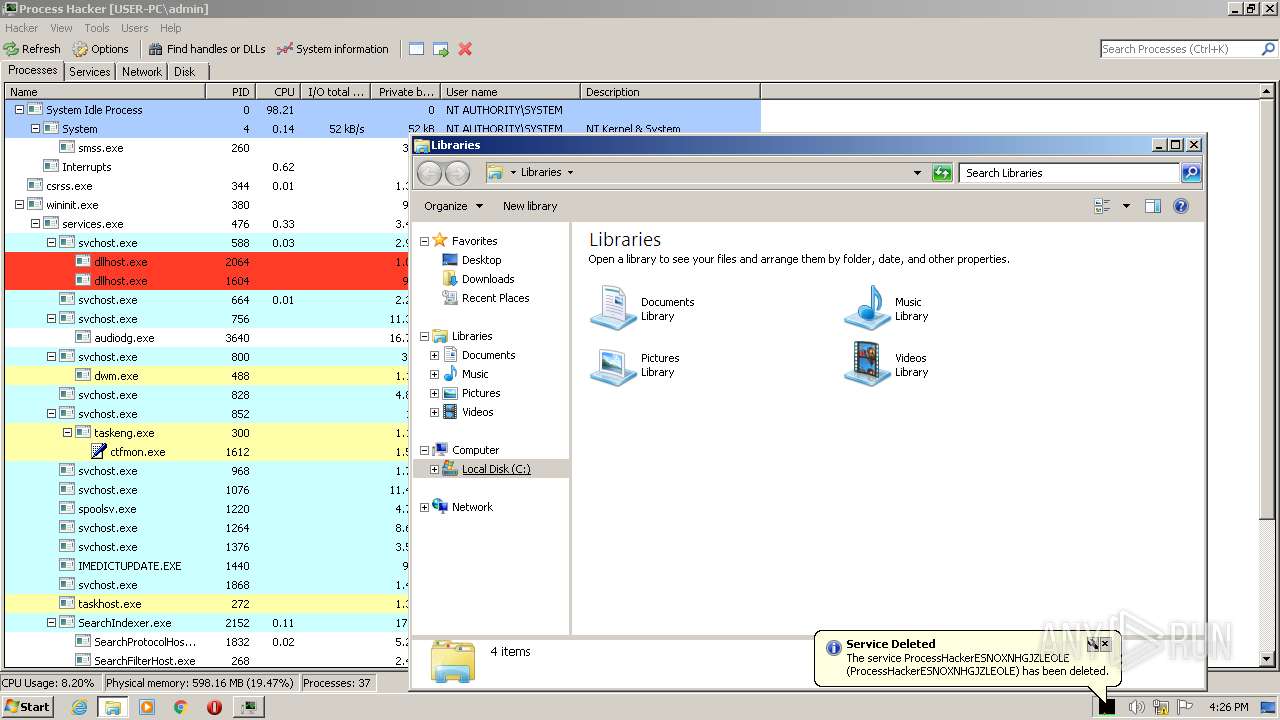Viewport: 1280px width, 720px height.
Task: Click the red X terminate icon
Action: [x=465, y=49]
